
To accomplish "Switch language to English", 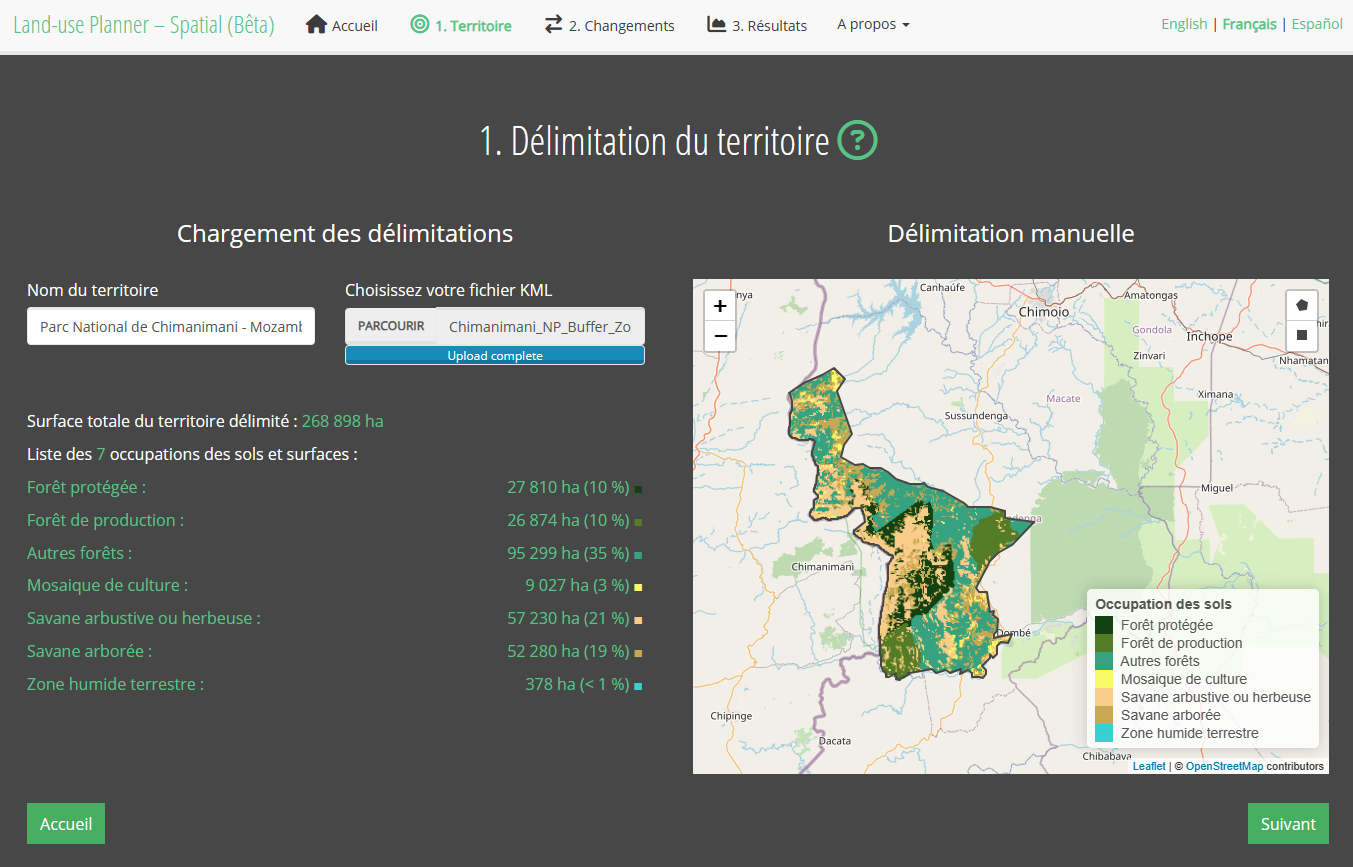I will point(1184,24).
